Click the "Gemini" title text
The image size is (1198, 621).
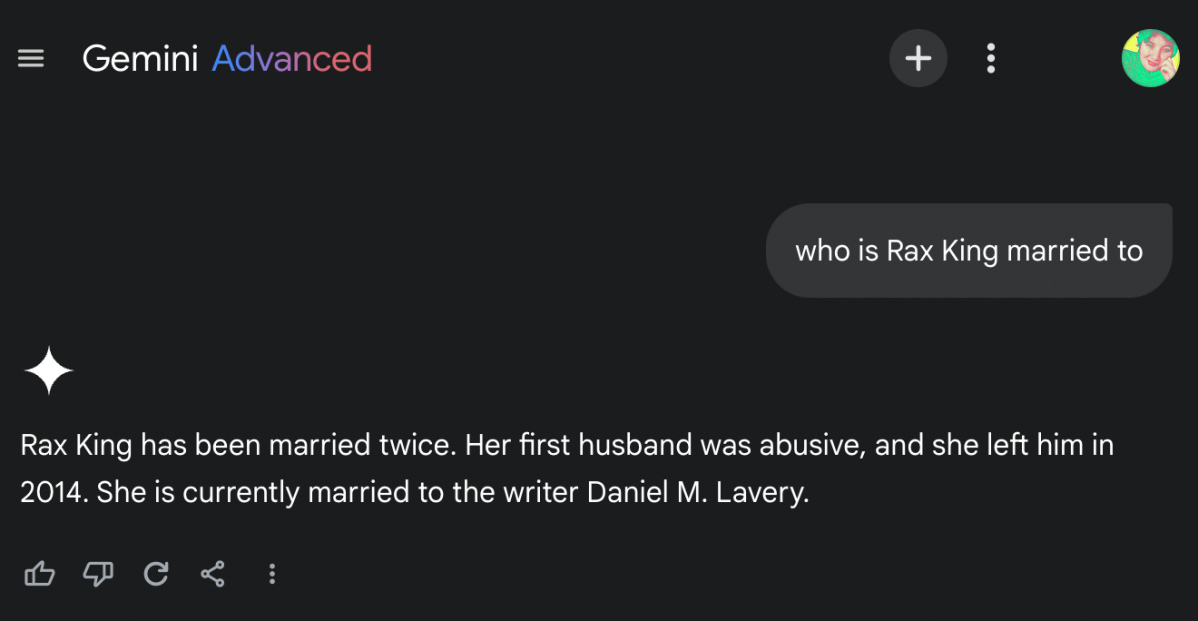(140, 59)
